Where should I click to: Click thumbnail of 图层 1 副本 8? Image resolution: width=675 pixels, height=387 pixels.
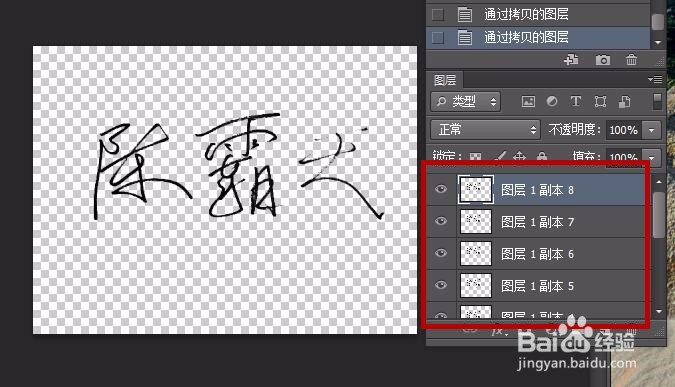pyautogui.click(x=476, y=189)
